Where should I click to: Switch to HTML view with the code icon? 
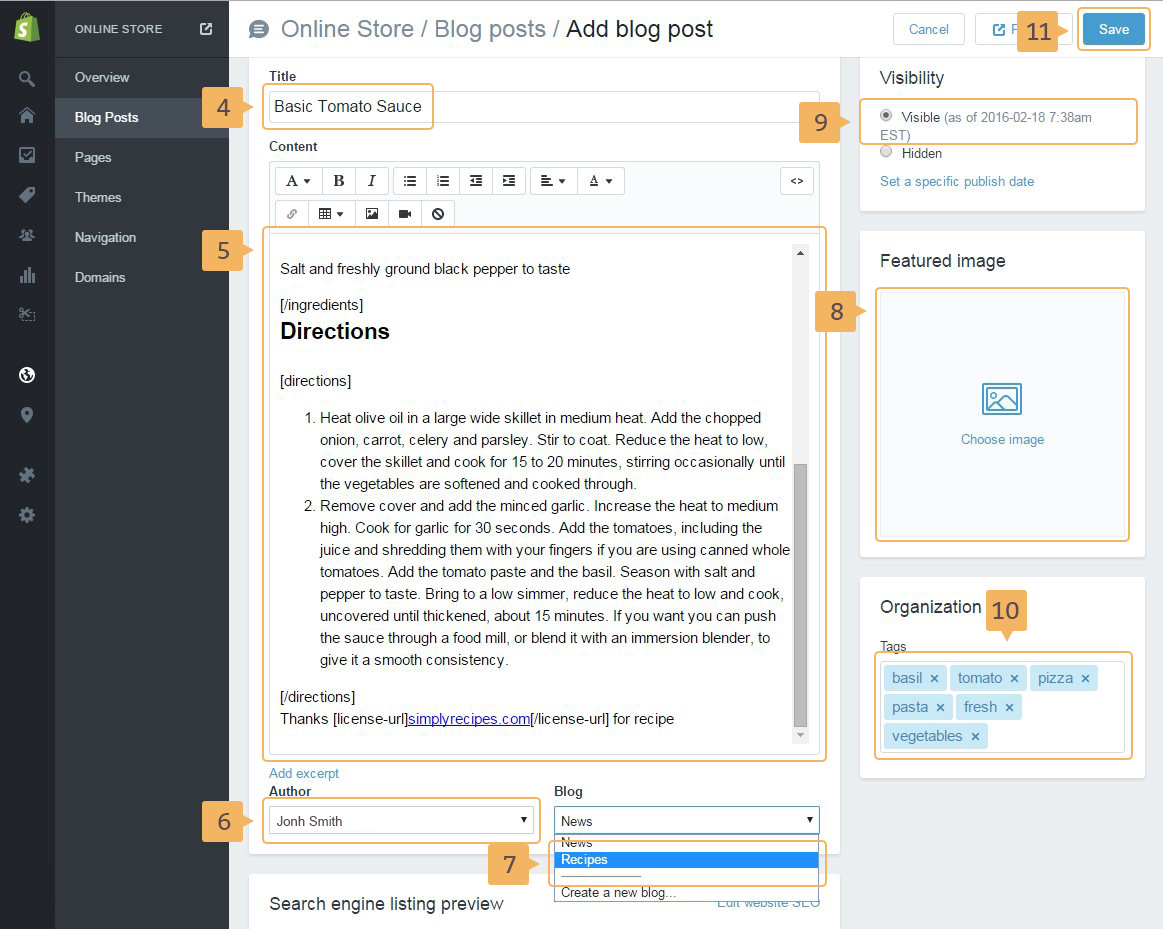[x=797, y=181]
